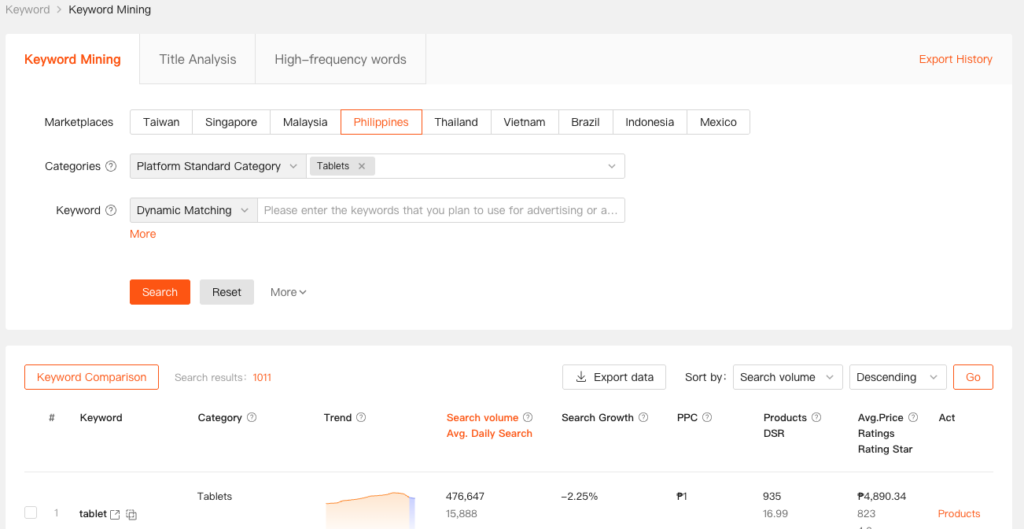Open the High-frequency words tab
1024x529 pixels.
[x=340, y=60]
